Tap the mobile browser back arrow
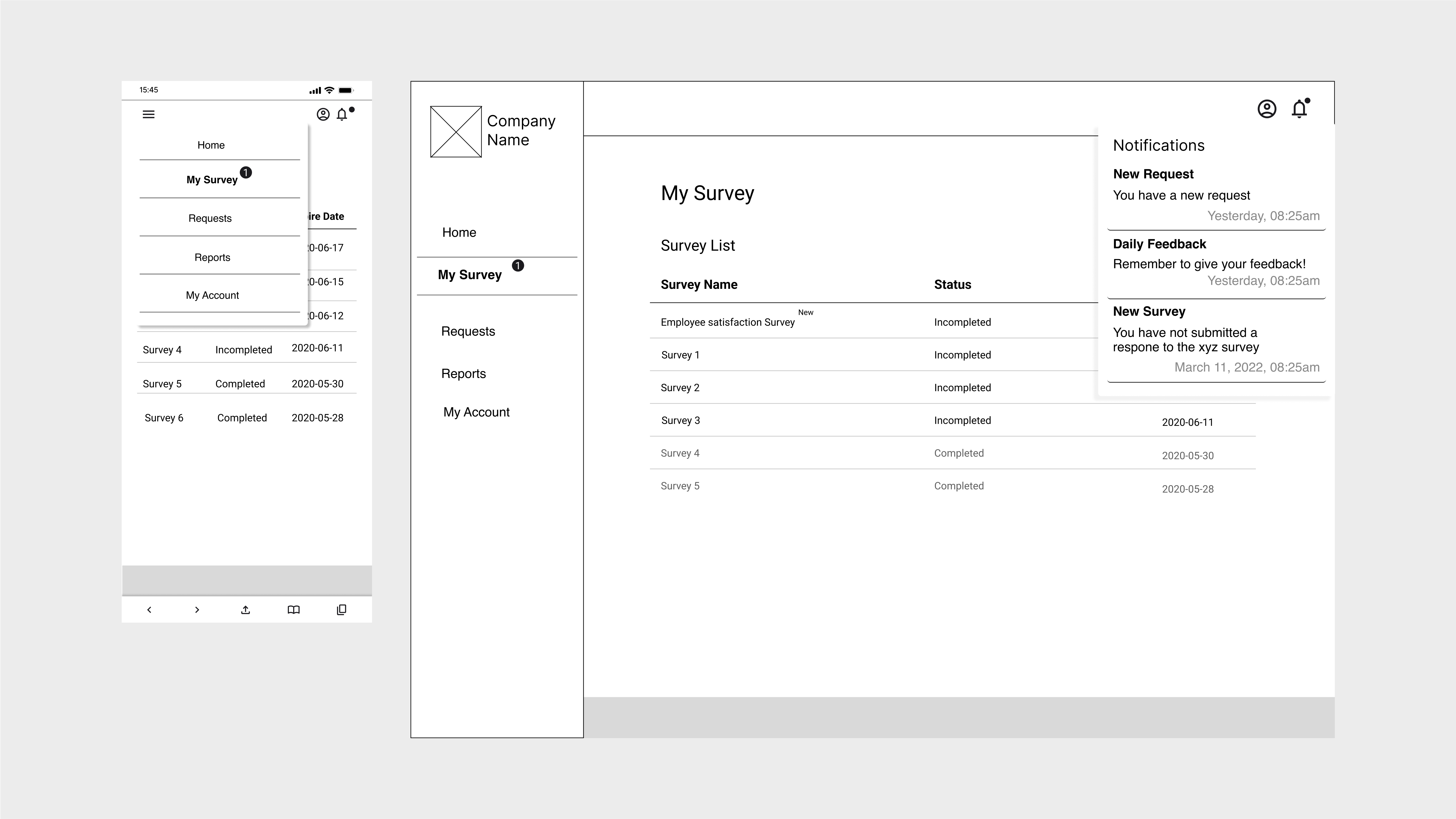 pyautogui.click(x=149, y=610)
